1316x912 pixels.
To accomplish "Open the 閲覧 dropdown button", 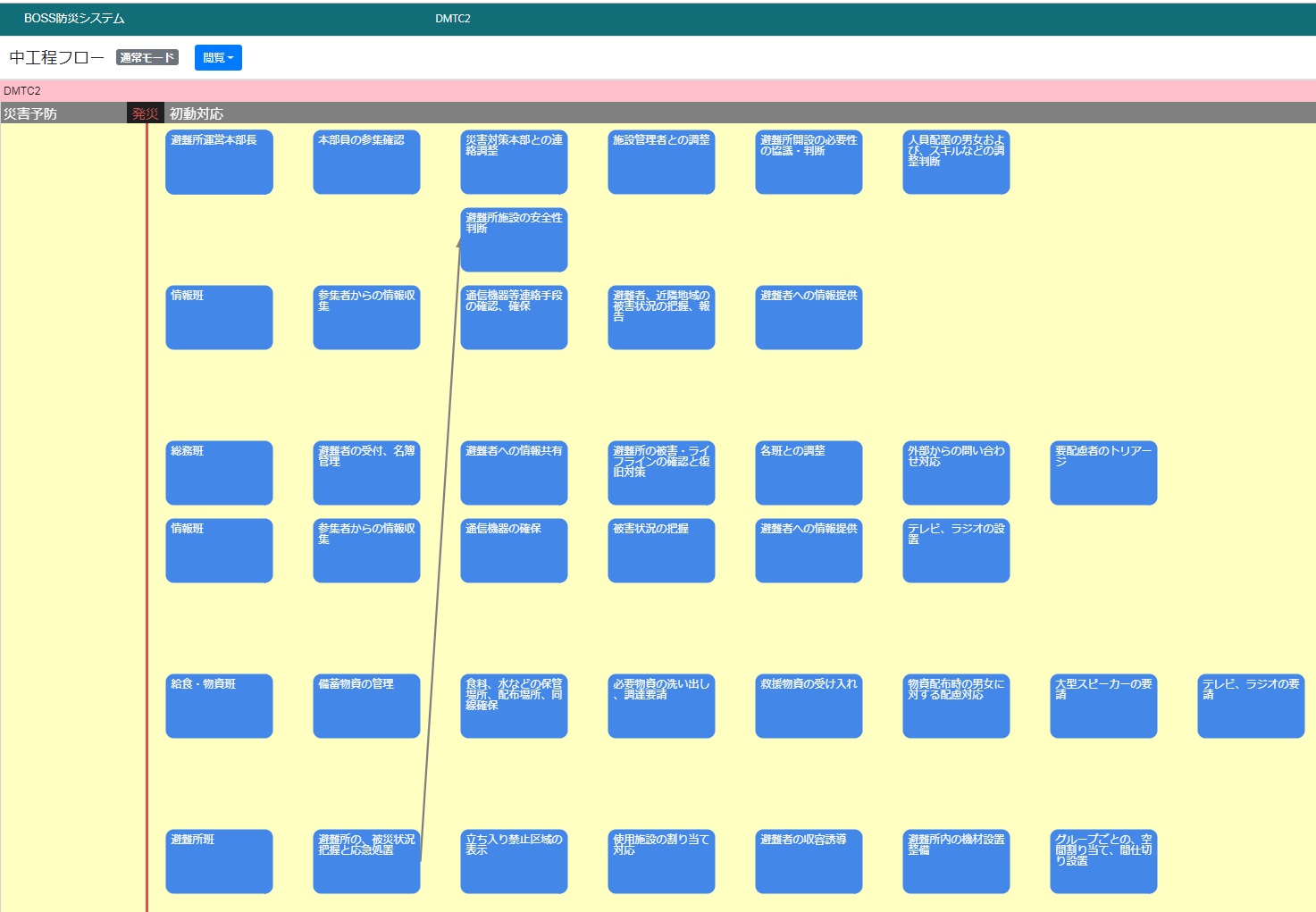I will point(218,58).
